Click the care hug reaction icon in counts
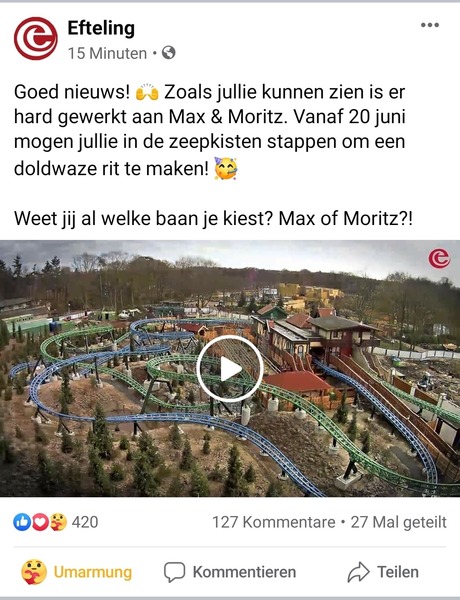This screenshot has width=460, height=600. [59, 522]
